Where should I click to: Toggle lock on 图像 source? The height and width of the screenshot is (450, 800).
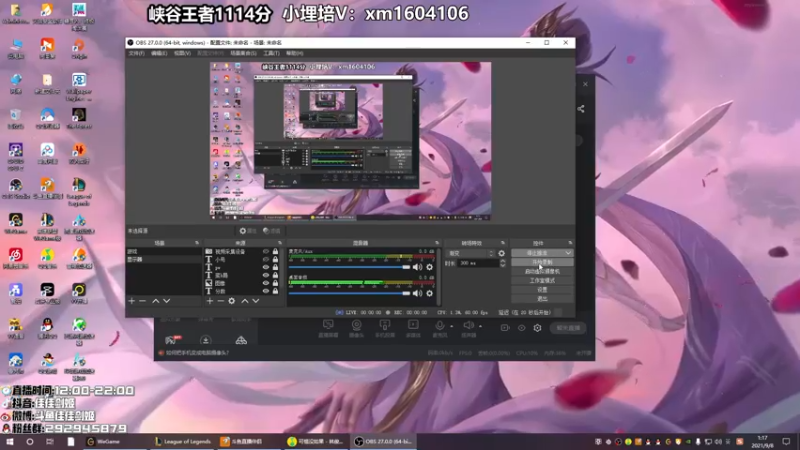(276, 283)
